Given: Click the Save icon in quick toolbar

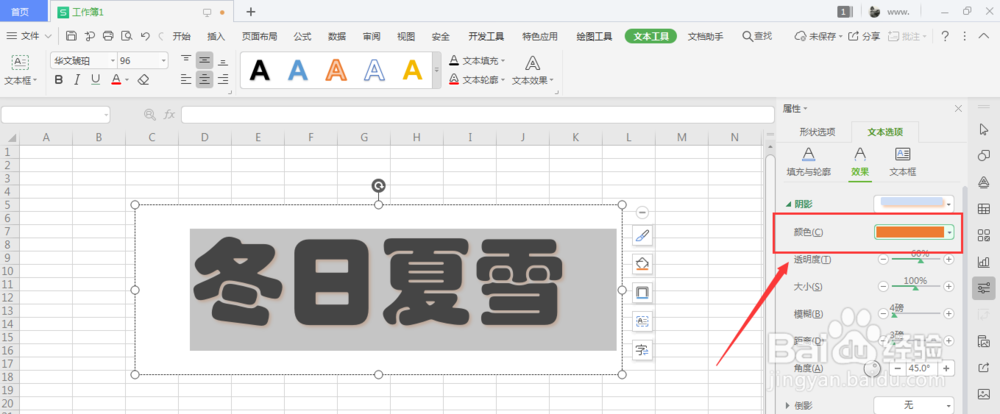Looking at the screenshot, I should click(71, 36).
